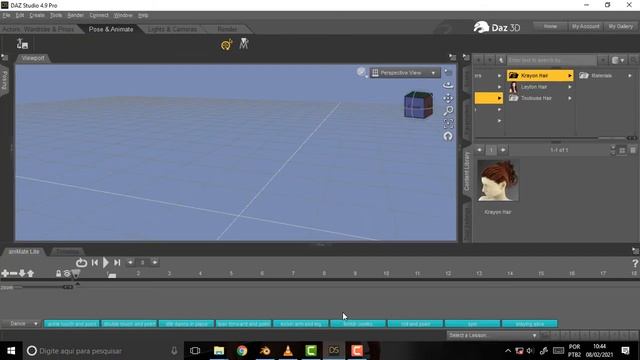
Task: Open content library view options icon
Action: [x=618, y=60]
